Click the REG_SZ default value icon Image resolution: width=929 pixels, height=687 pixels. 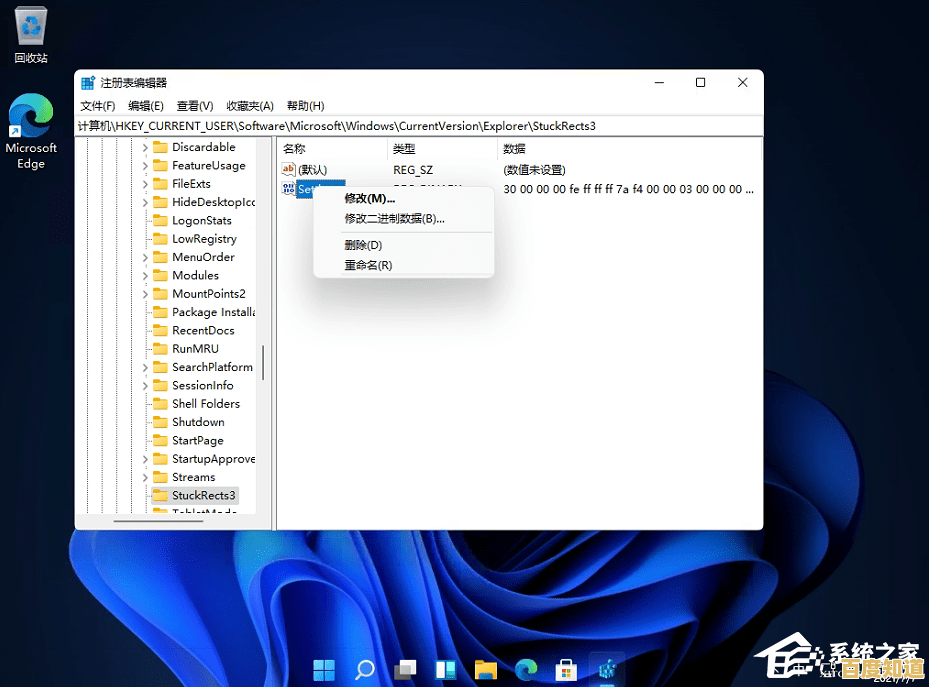[289, 169]
